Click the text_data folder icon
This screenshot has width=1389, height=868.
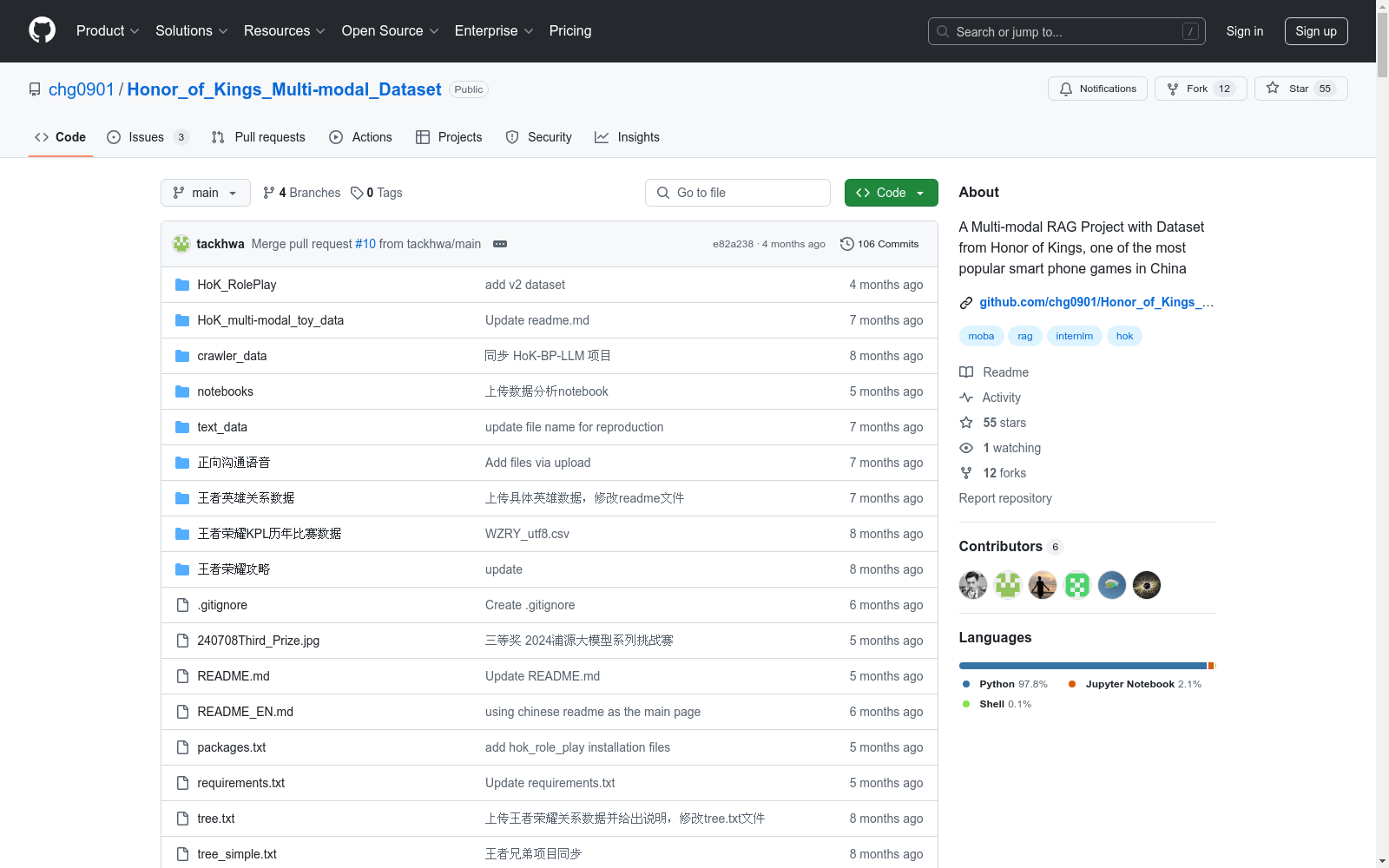[x=182, y=427]
